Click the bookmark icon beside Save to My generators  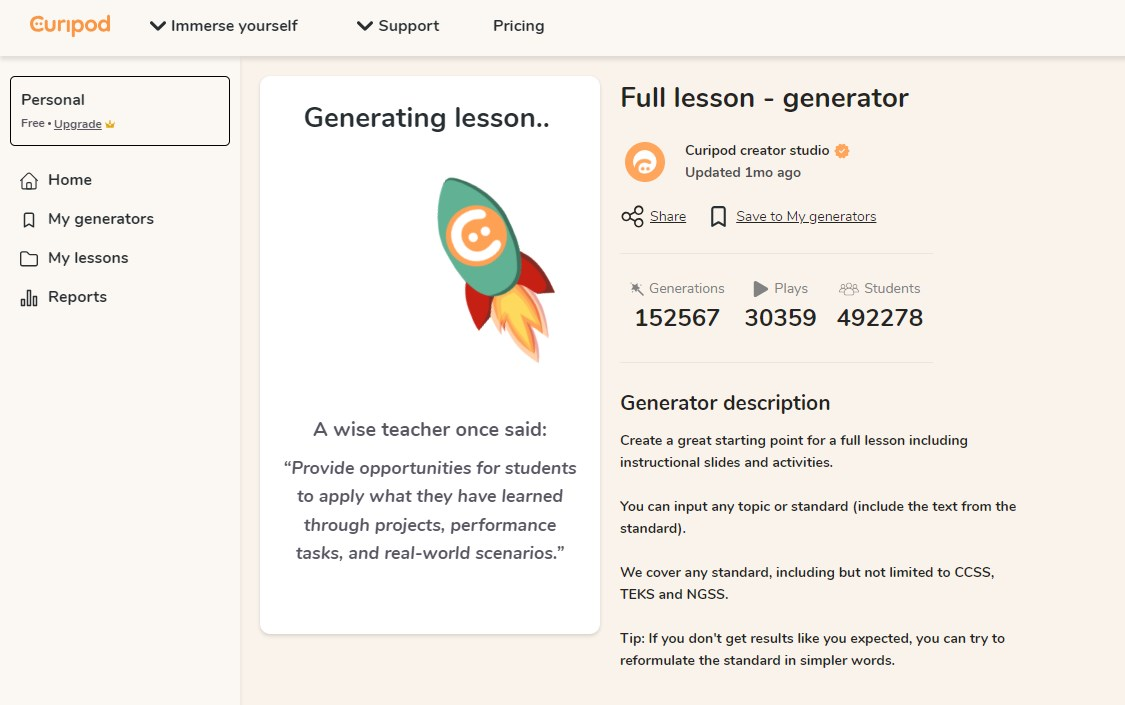[x=718, y=217]
